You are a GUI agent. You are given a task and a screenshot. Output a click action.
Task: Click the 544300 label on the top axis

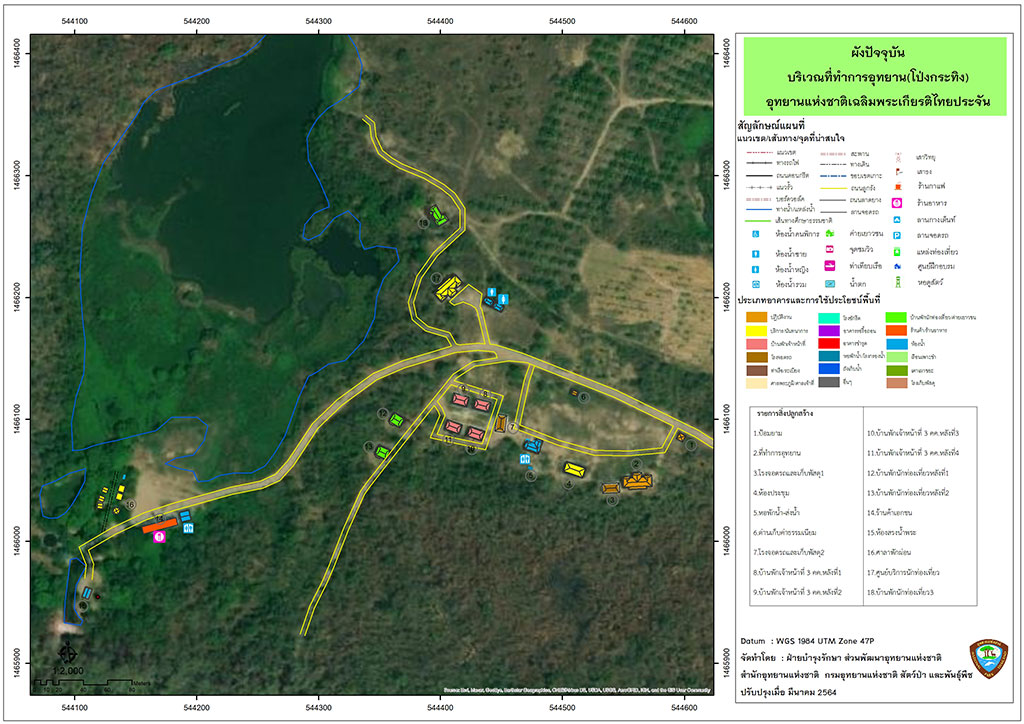click(x=319, y=21)
